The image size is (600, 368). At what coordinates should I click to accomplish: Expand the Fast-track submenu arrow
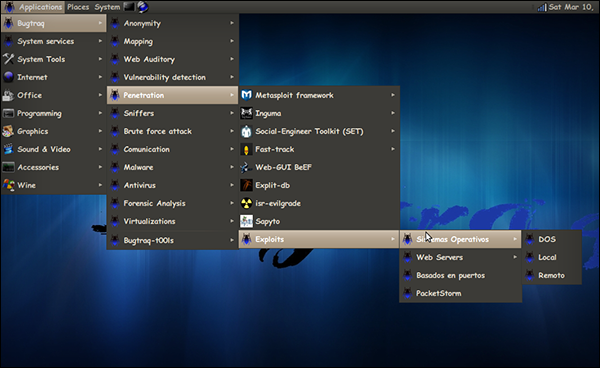coord(393,149)
